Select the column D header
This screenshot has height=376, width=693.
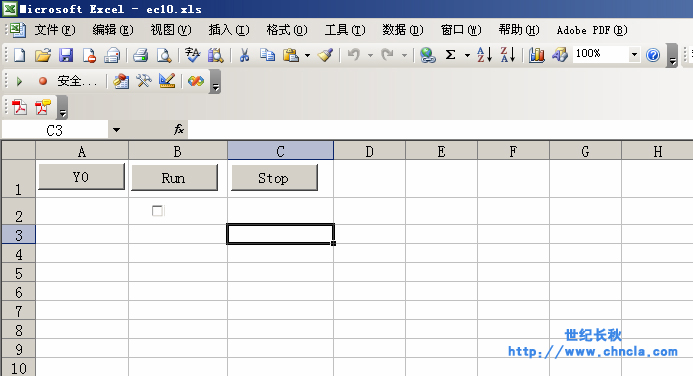point(369,151)
